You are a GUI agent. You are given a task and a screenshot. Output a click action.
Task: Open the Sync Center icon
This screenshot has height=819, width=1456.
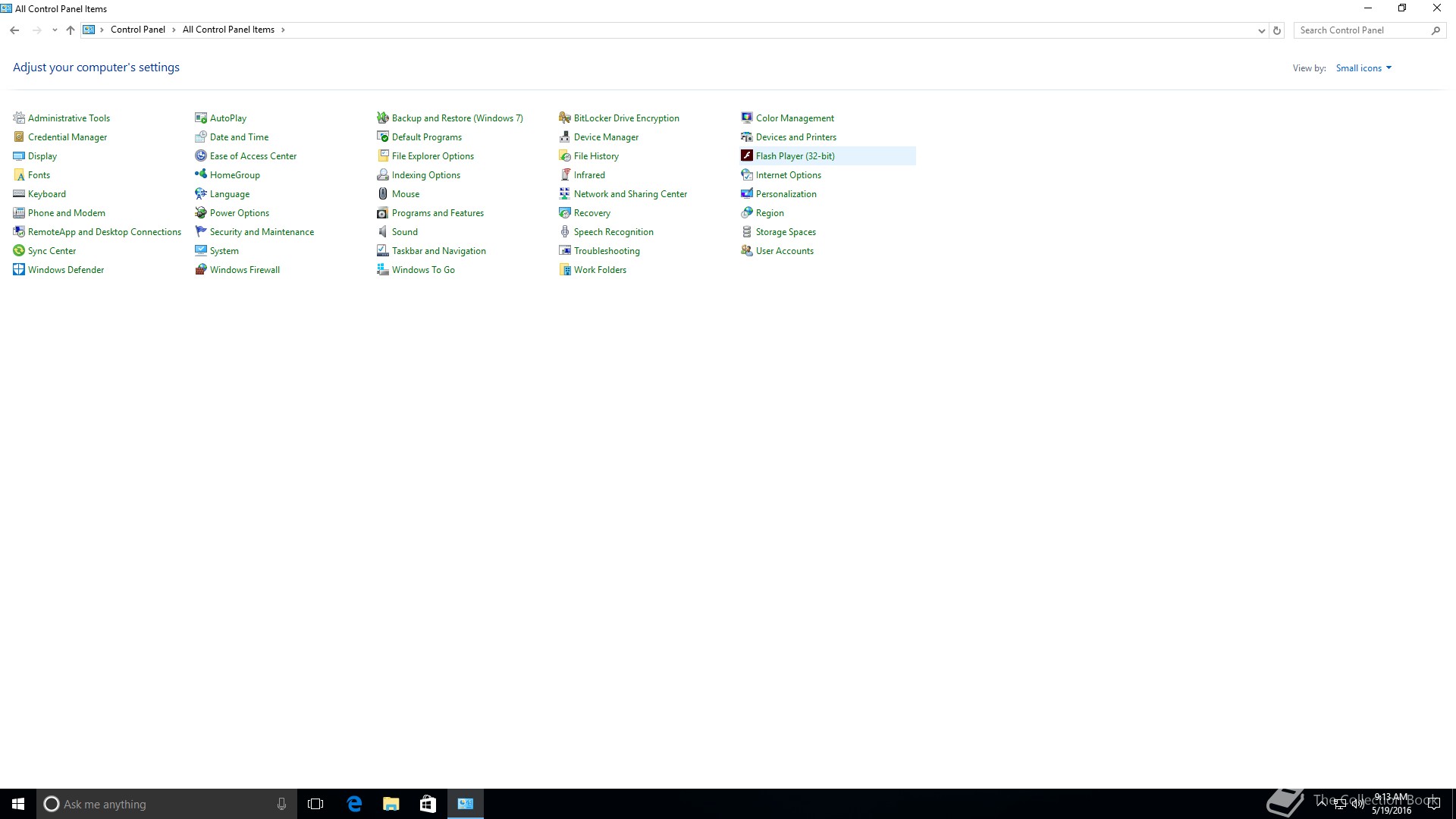[19, 250]
